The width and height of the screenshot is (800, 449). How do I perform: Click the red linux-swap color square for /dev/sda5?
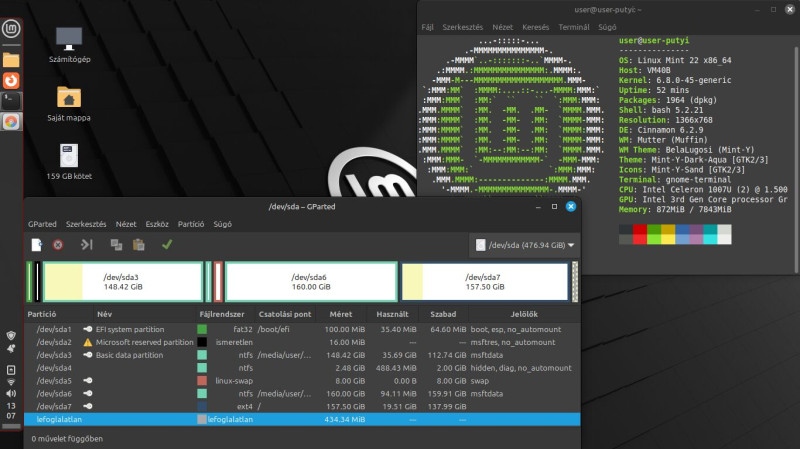tap(202, 381)
